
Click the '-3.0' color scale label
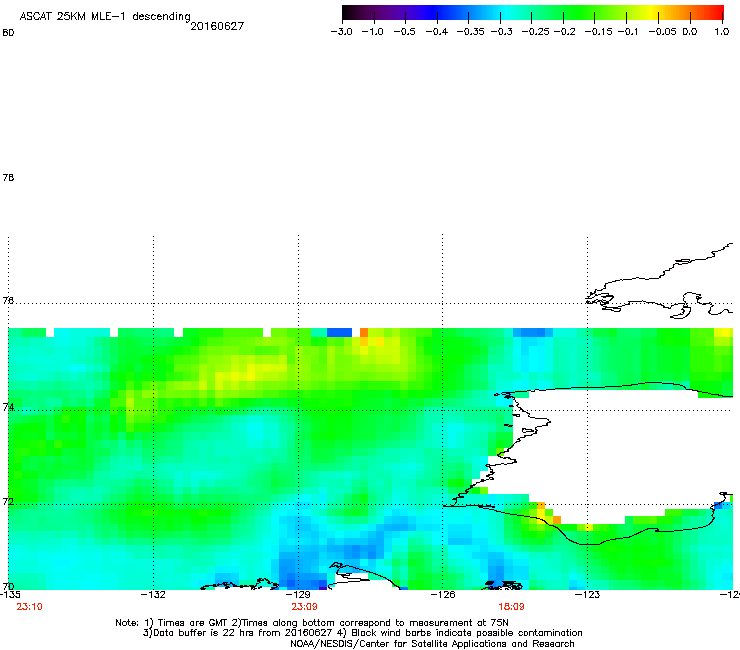tap(341, 32)
